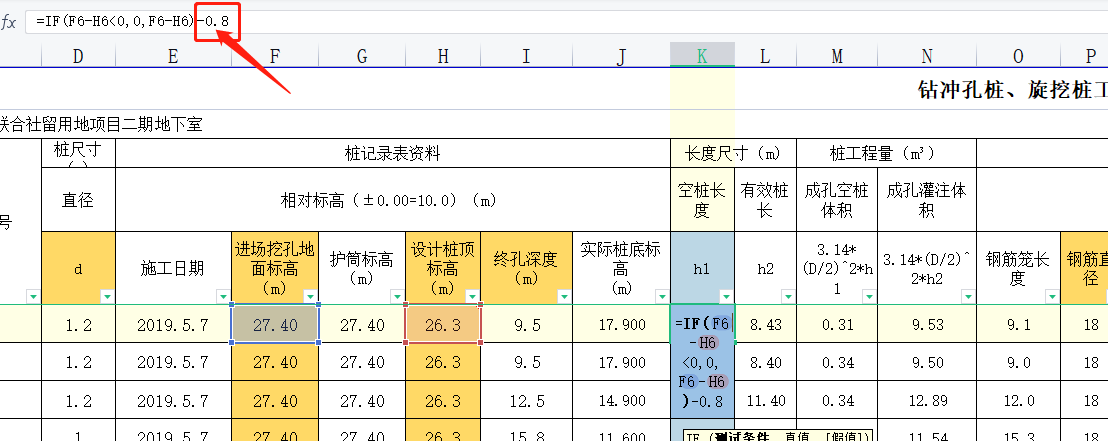This screenshot has width=1108, height=441.
Task: Select column D header
Action: click(x=78, y=56)
